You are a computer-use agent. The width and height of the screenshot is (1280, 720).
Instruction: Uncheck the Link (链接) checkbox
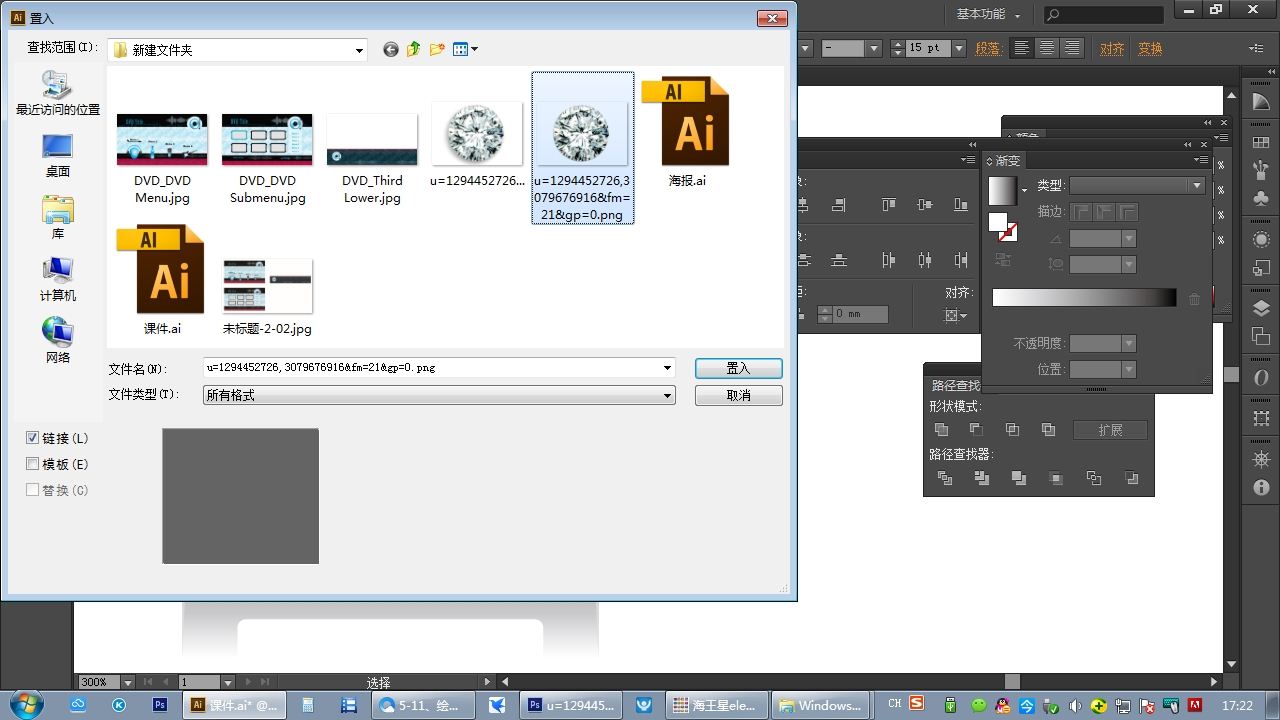(33, 438)
